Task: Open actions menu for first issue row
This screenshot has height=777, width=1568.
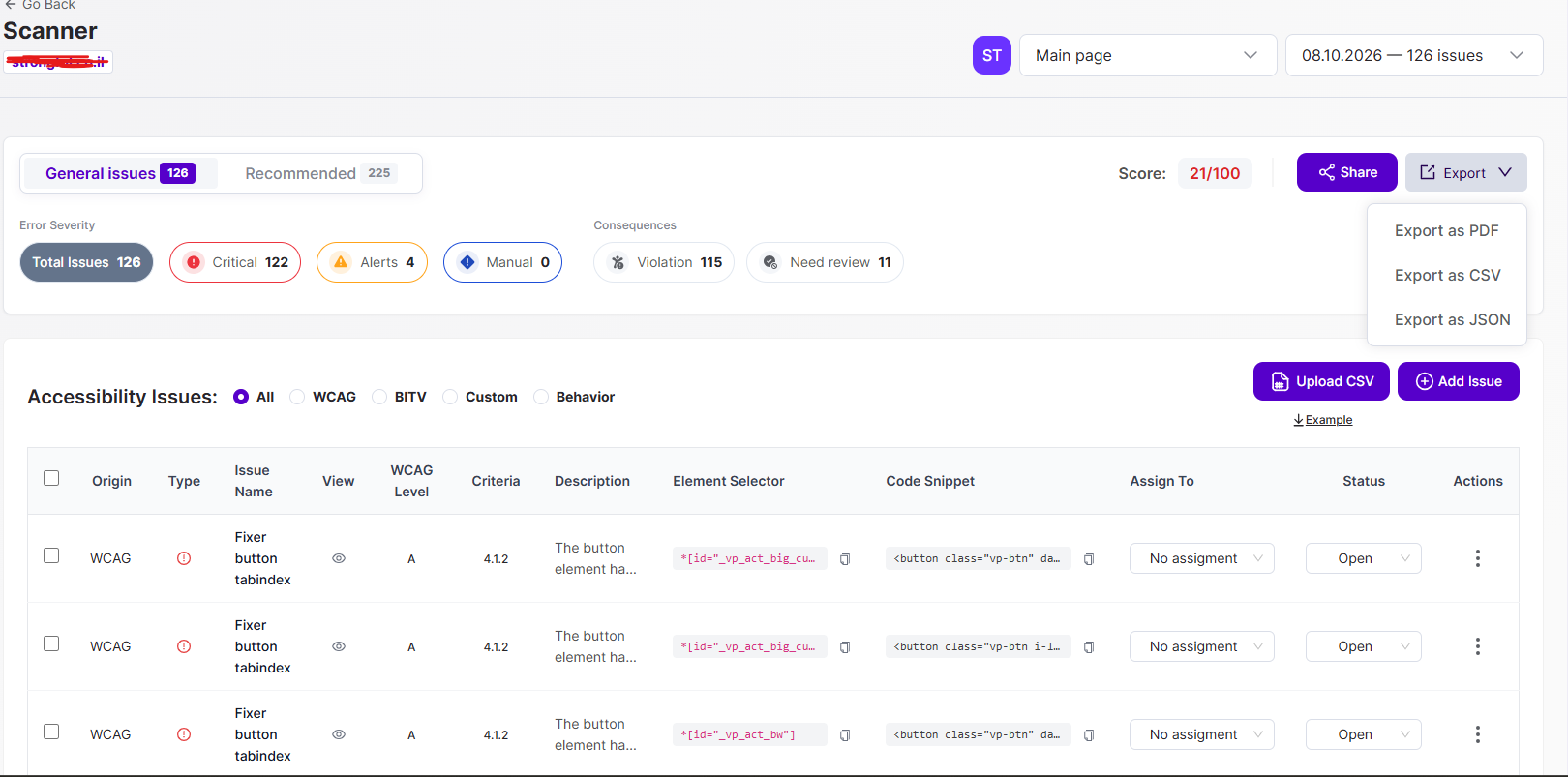Action: click(1477, 558)
